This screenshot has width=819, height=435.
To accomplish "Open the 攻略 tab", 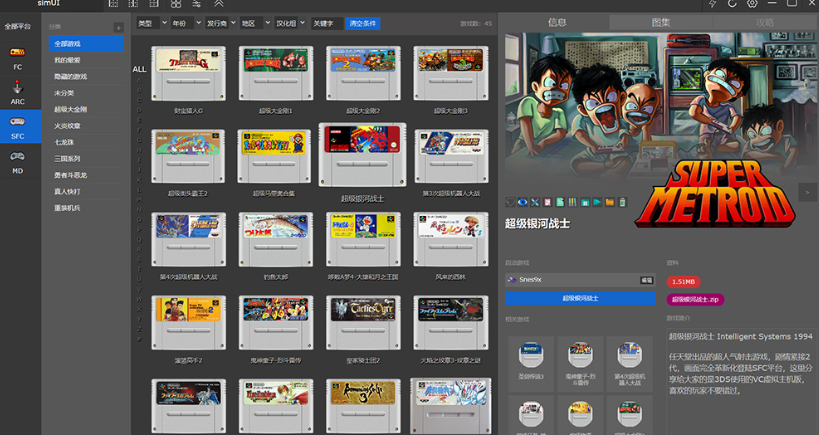I will pos(764,22).
